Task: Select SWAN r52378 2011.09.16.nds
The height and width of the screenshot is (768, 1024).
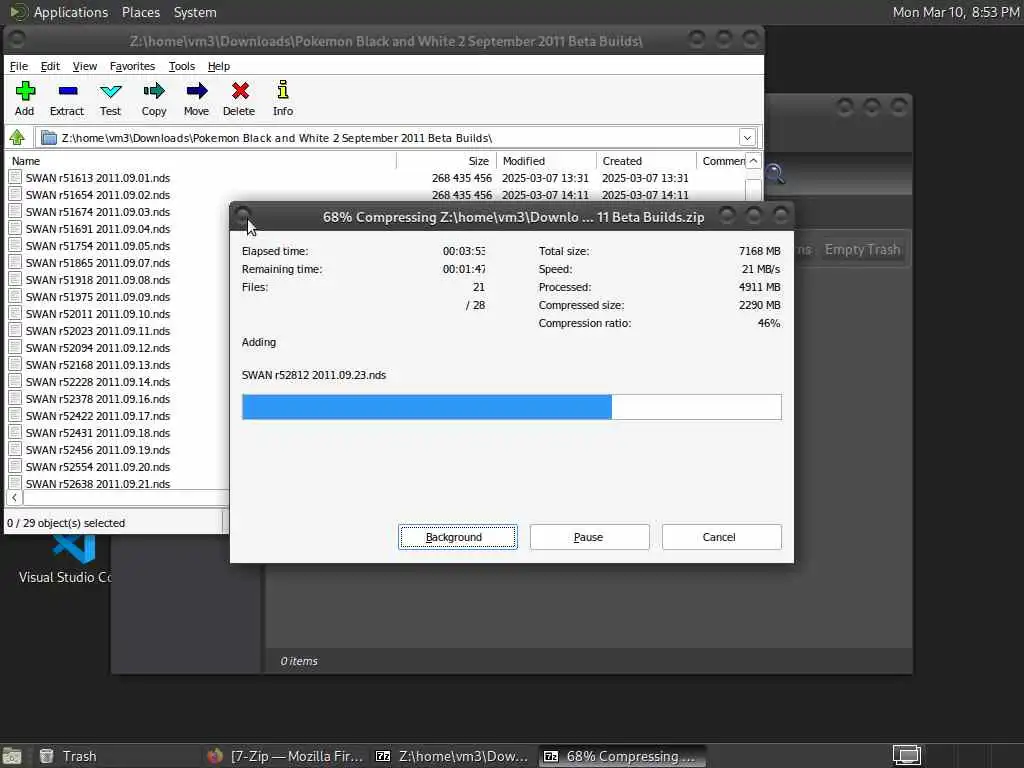Action: tap(98, 398)
